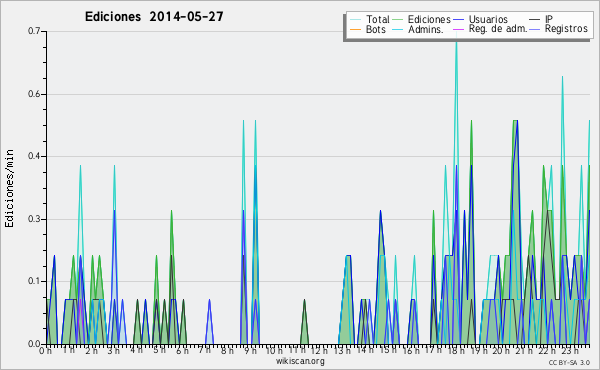Click the "13 h" x-axis label
600x370 pixels.
[x=342, y=351]
